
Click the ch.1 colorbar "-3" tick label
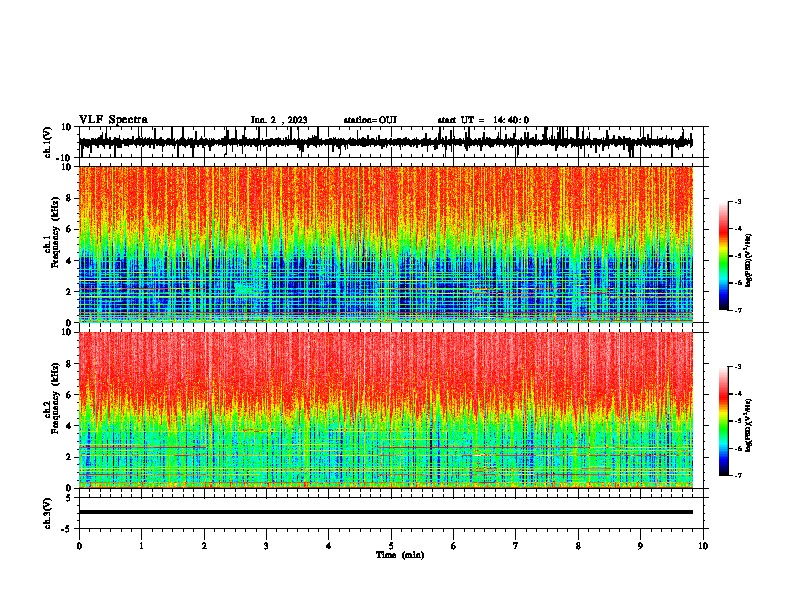[738, 201]
